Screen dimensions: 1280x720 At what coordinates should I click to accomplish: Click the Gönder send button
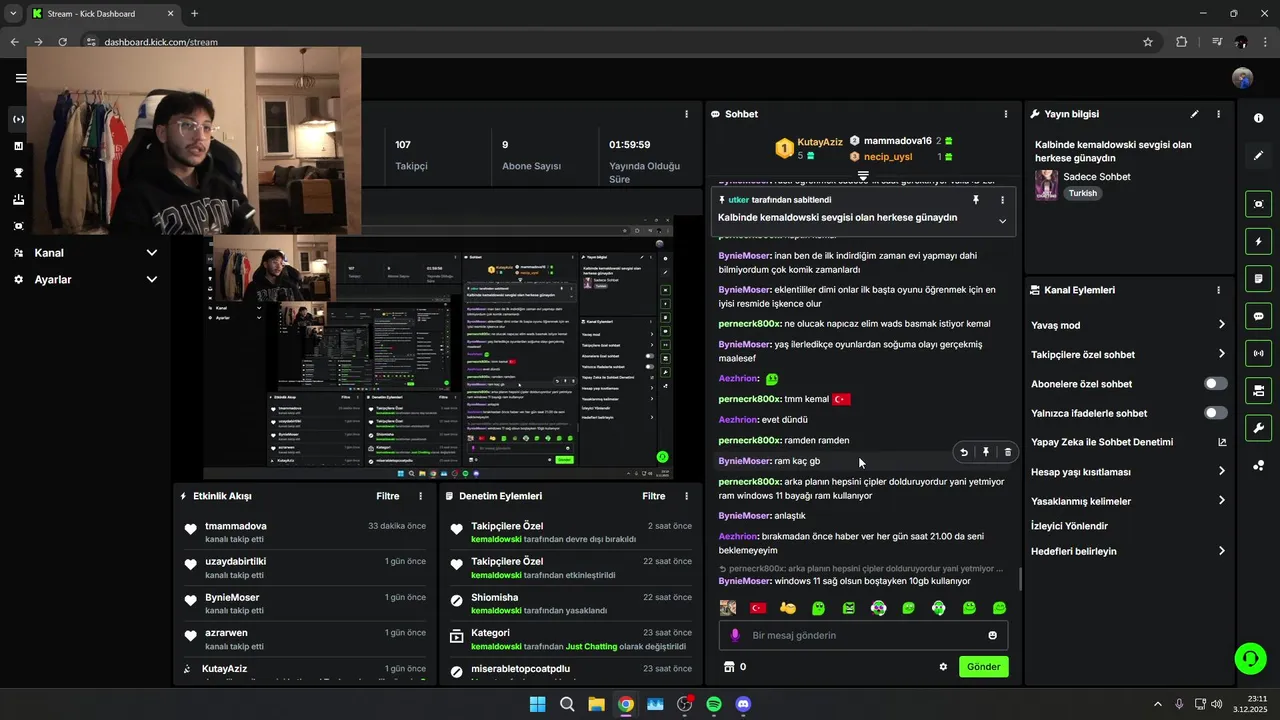click(983, 667)
